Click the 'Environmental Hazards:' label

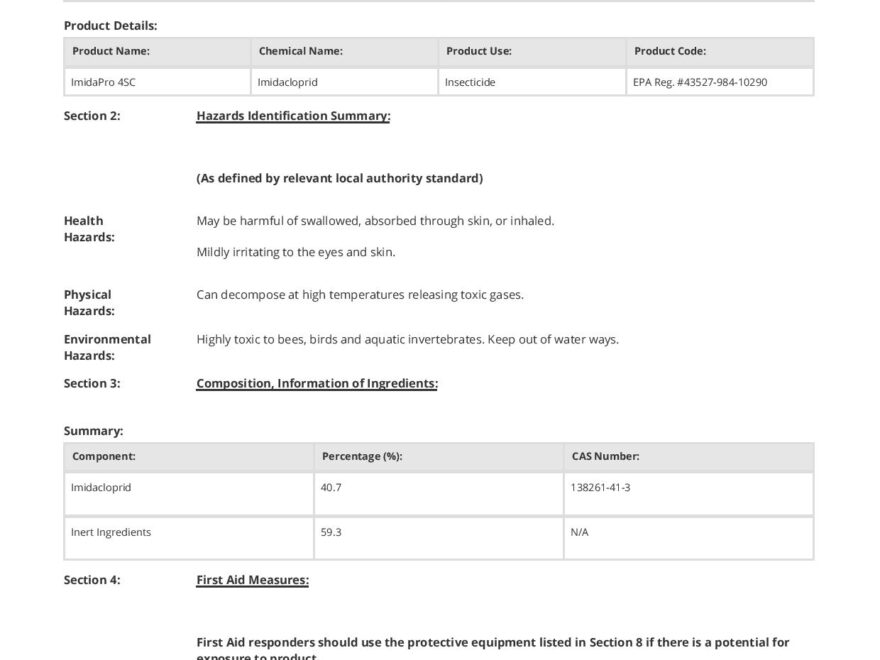pos(107,347)
